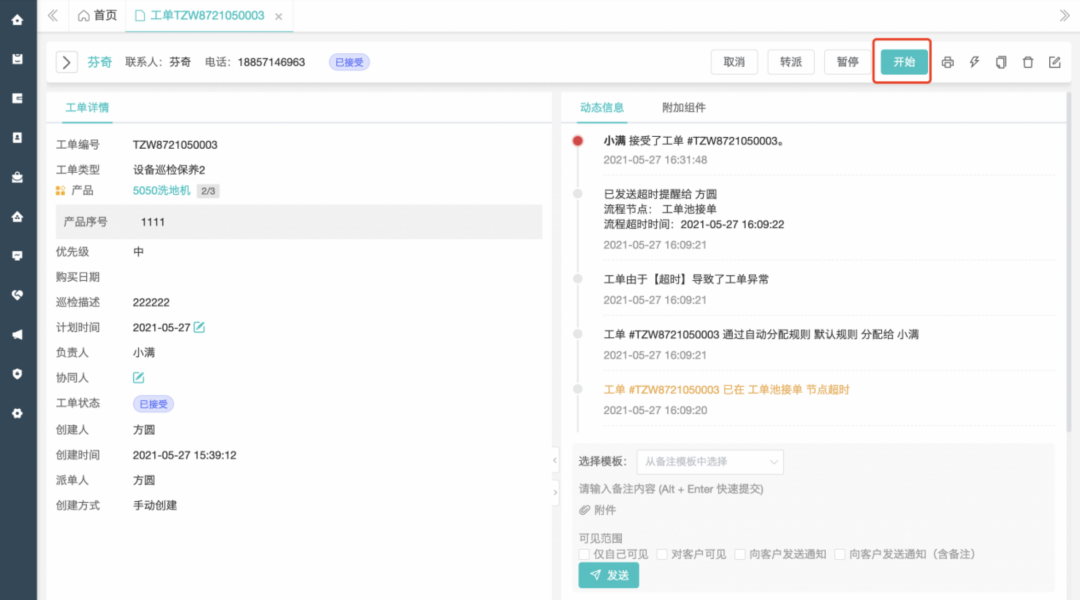The image size is (1080, 600).
Task: Click the edit pencil icon in toolbar
Action: click(1054, 62)
